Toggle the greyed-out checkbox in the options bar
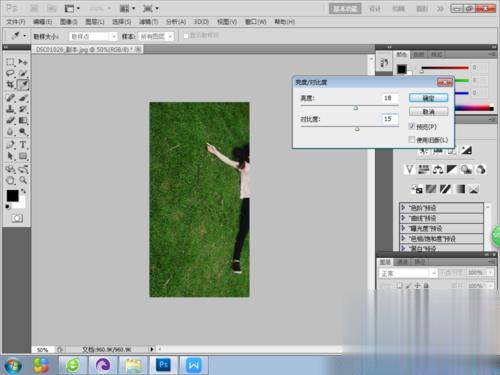The width and height of the screenshot is (500, 375). [186, 35]
